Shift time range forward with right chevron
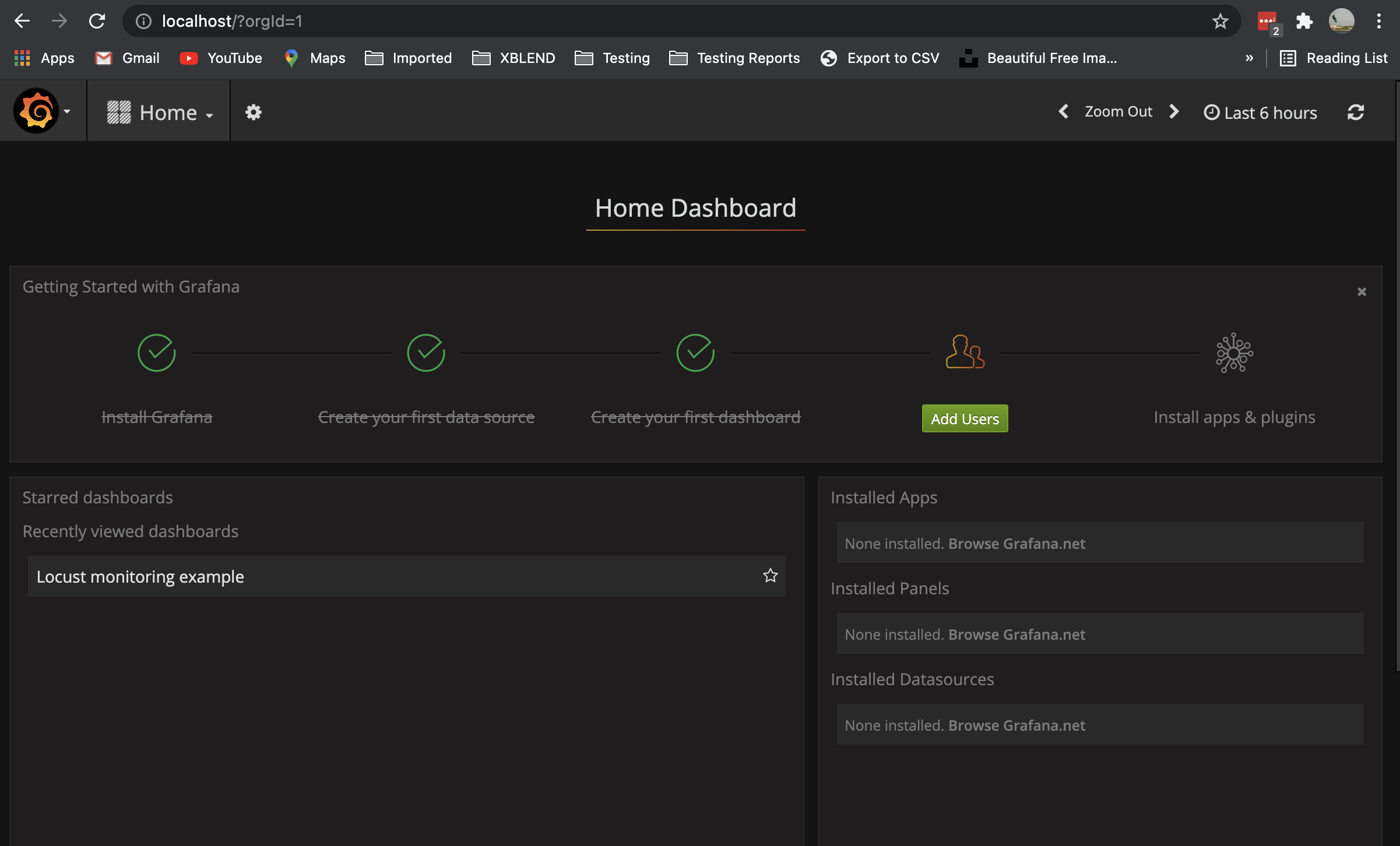 (x=1174, y=111)
